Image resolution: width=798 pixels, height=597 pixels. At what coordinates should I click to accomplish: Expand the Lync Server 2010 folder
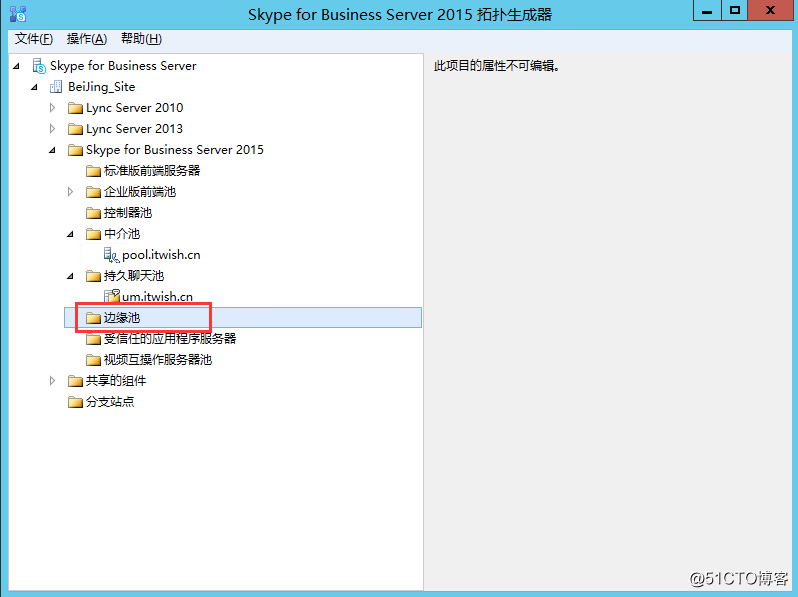point(52,108)
